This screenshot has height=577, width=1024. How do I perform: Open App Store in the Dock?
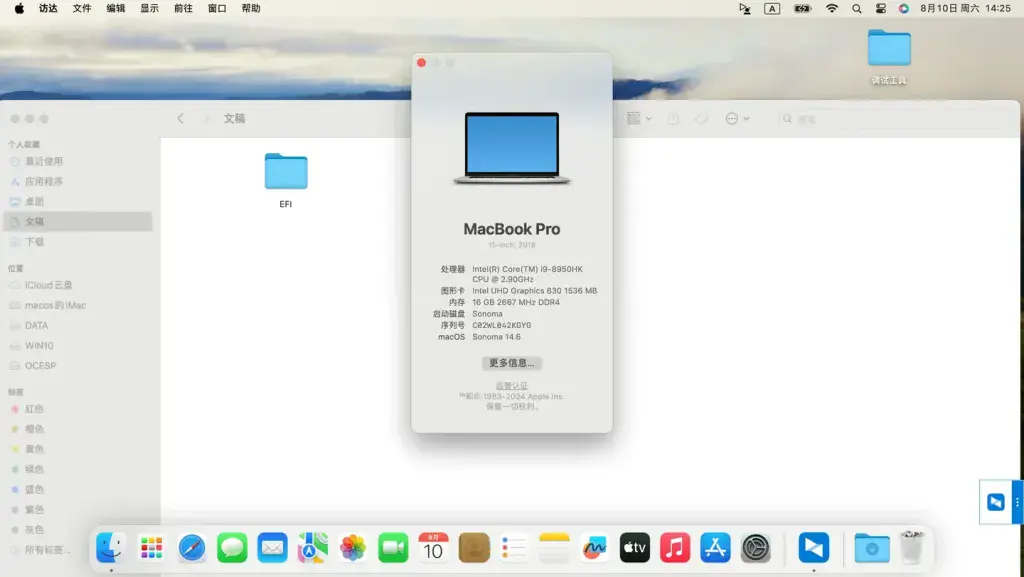point(715,547)
